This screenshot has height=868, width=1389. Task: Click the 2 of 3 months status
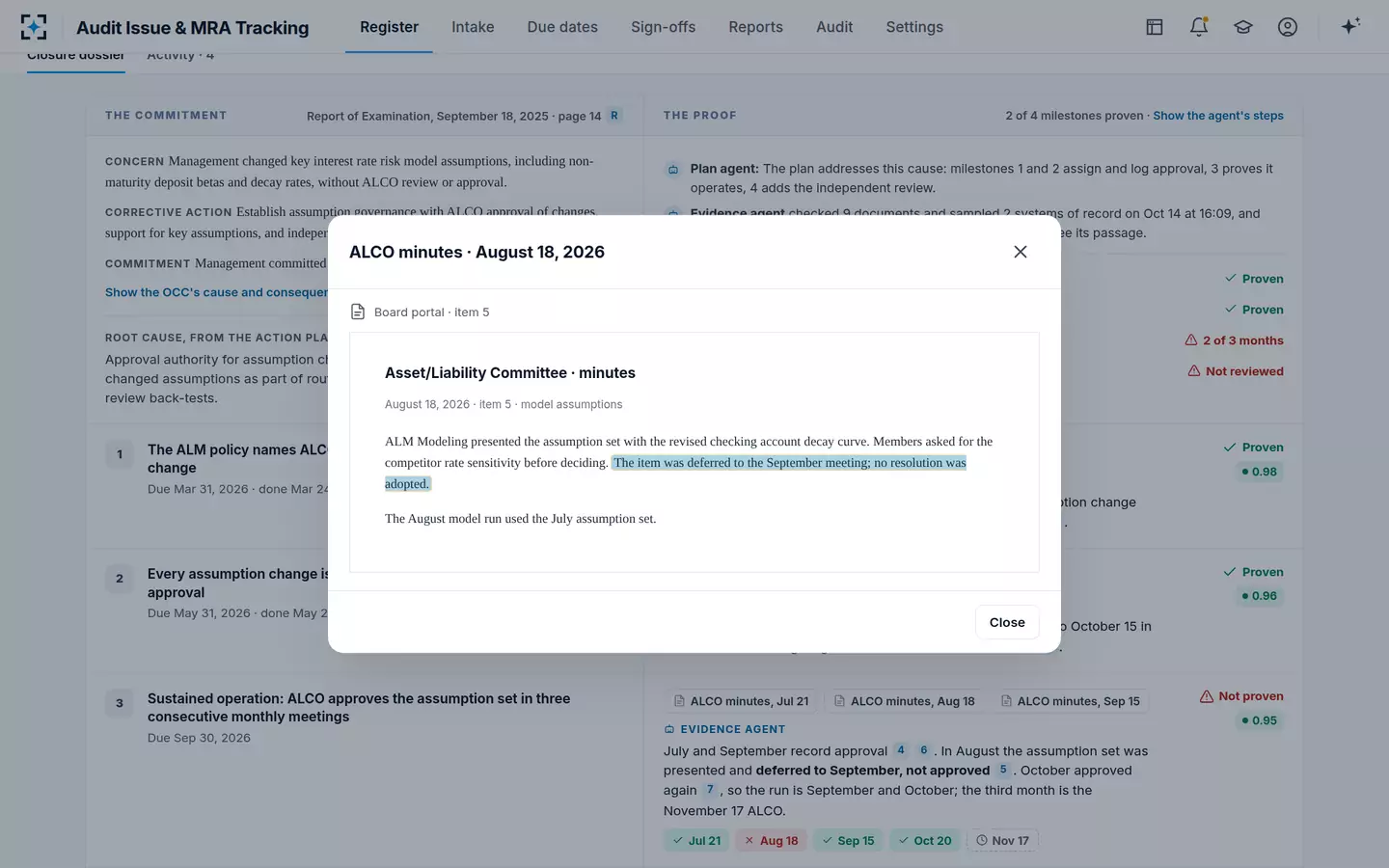click(x=1234, y=340)
